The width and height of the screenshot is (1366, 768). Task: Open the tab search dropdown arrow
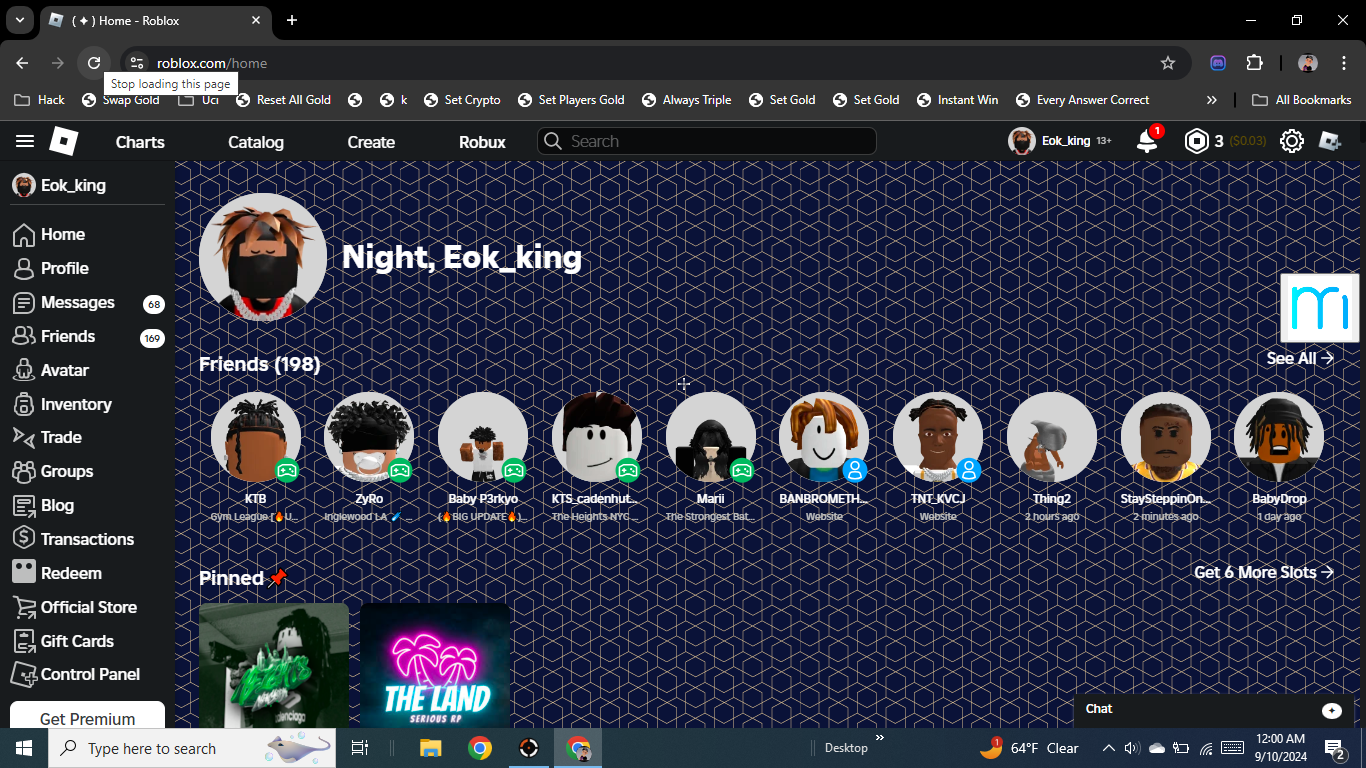19,20
